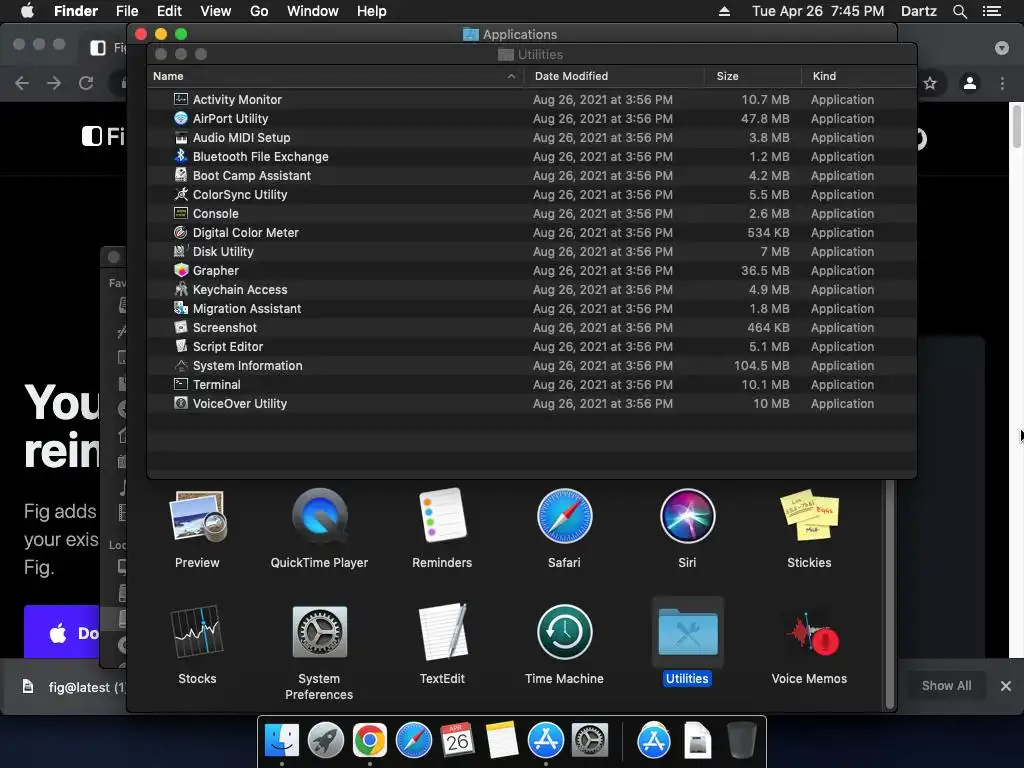Select System Preferences in Applications window
The width and height of the screenshot is (1024, 768).
coord(319,632)
